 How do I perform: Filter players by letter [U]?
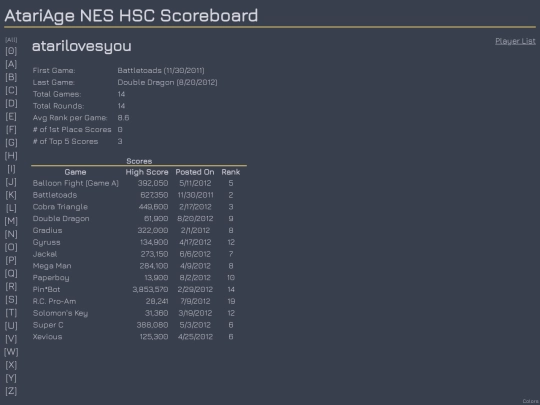pyautogui.click(x=11, y=326)
